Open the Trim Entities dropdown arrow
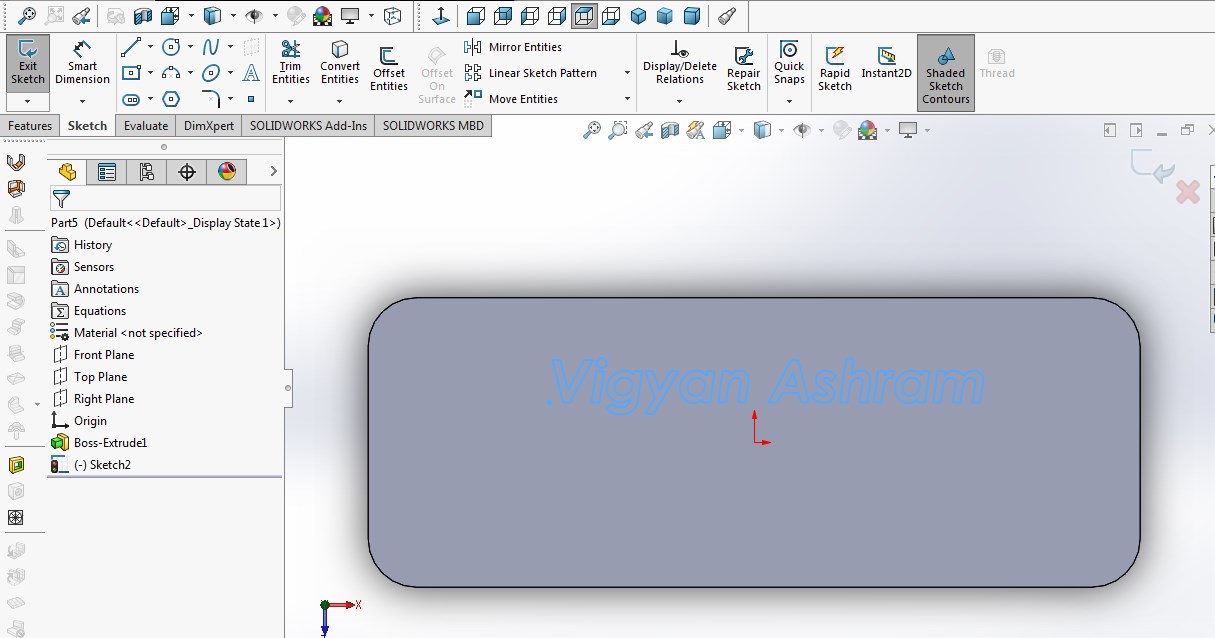Image resolution: width=1215 pixels, height=638 pixels. (291, 102)
